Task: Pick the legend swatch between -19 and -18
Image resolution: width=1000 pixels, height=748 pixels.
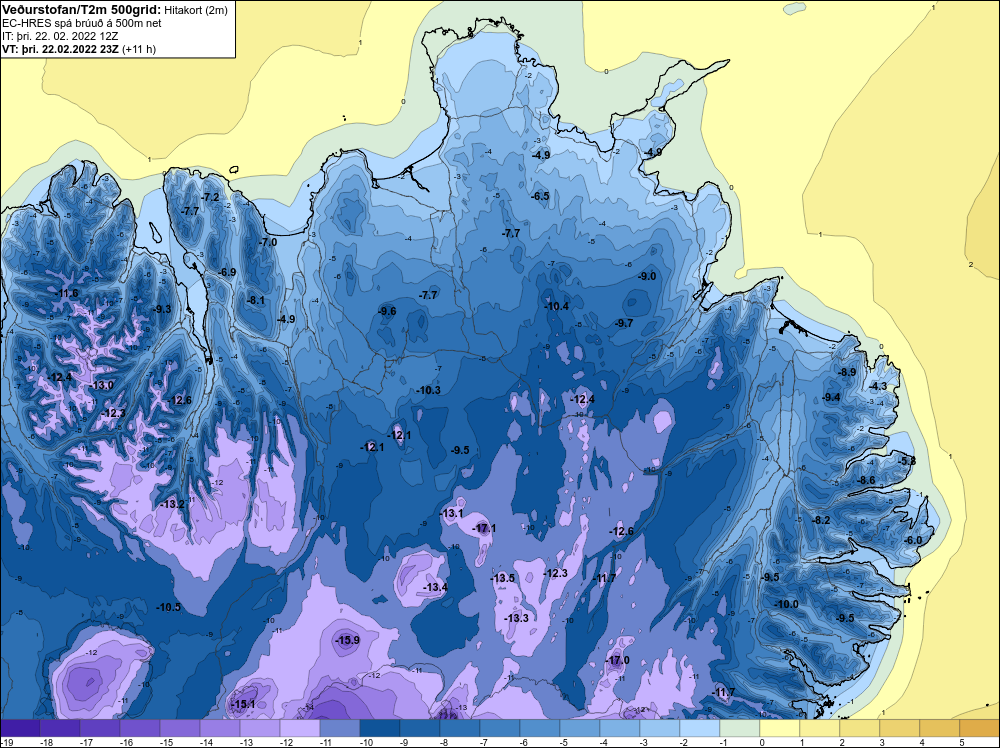Action: point(20,728)
